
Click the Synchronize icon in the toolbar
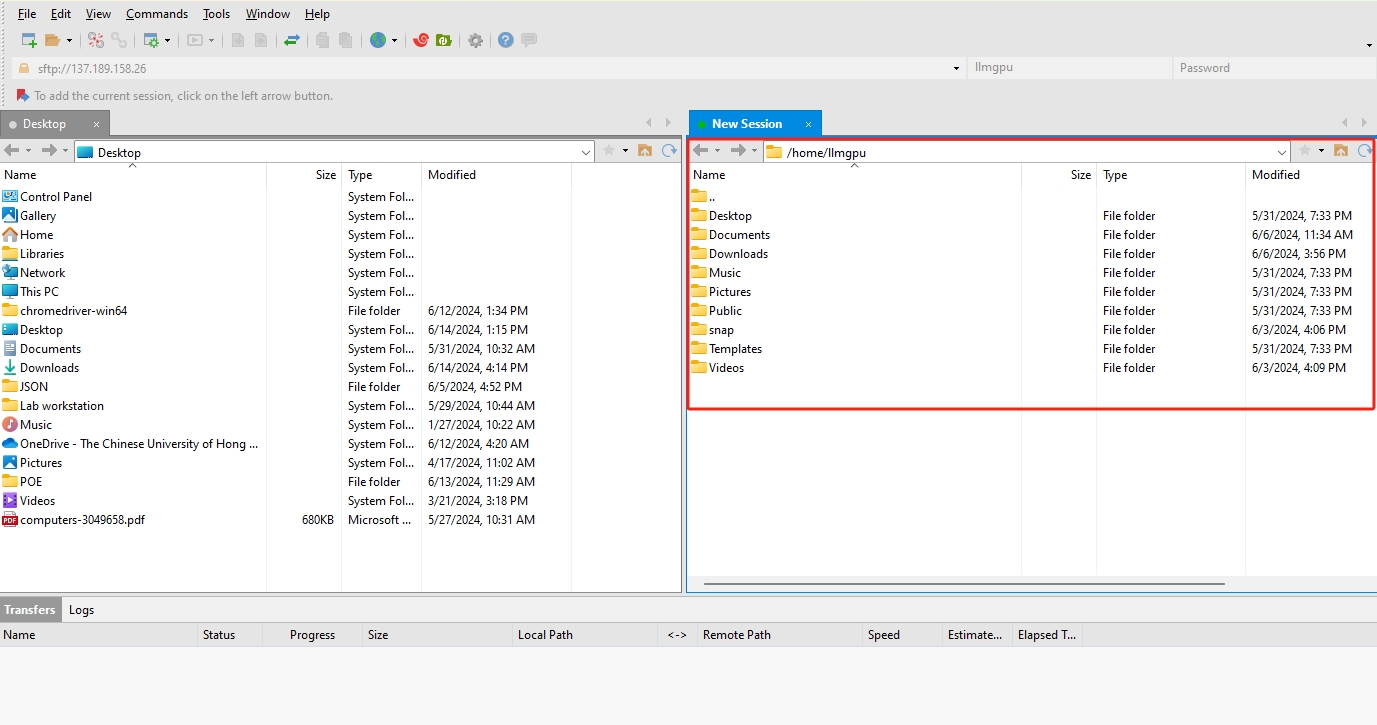tap(292, 40)
